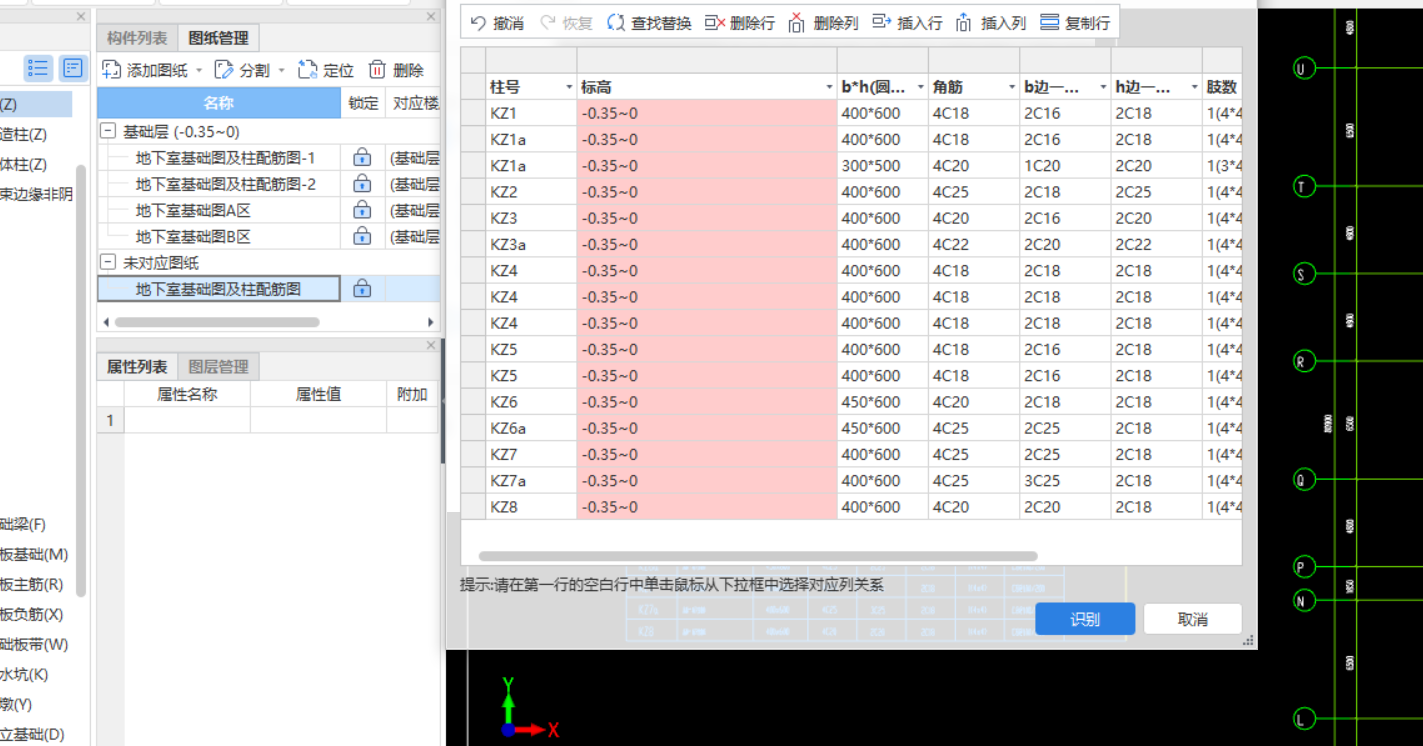Image resolution: width=1423 pixels, height=746 pixels.
Task: Open the h边一 column header dropdown
Action: coord(1194,87)
